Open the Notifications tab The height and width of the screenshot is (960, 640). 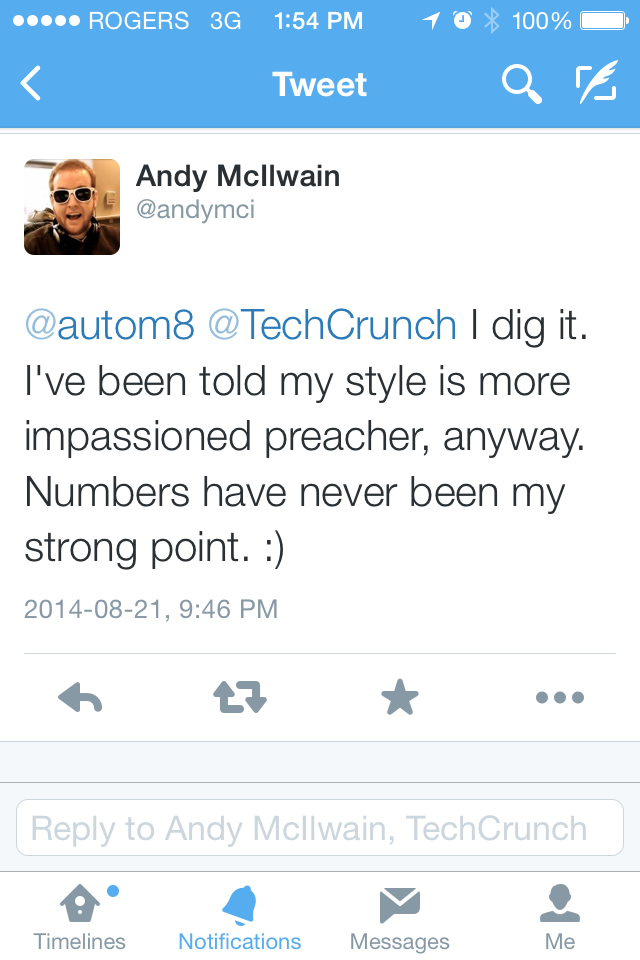240,918
